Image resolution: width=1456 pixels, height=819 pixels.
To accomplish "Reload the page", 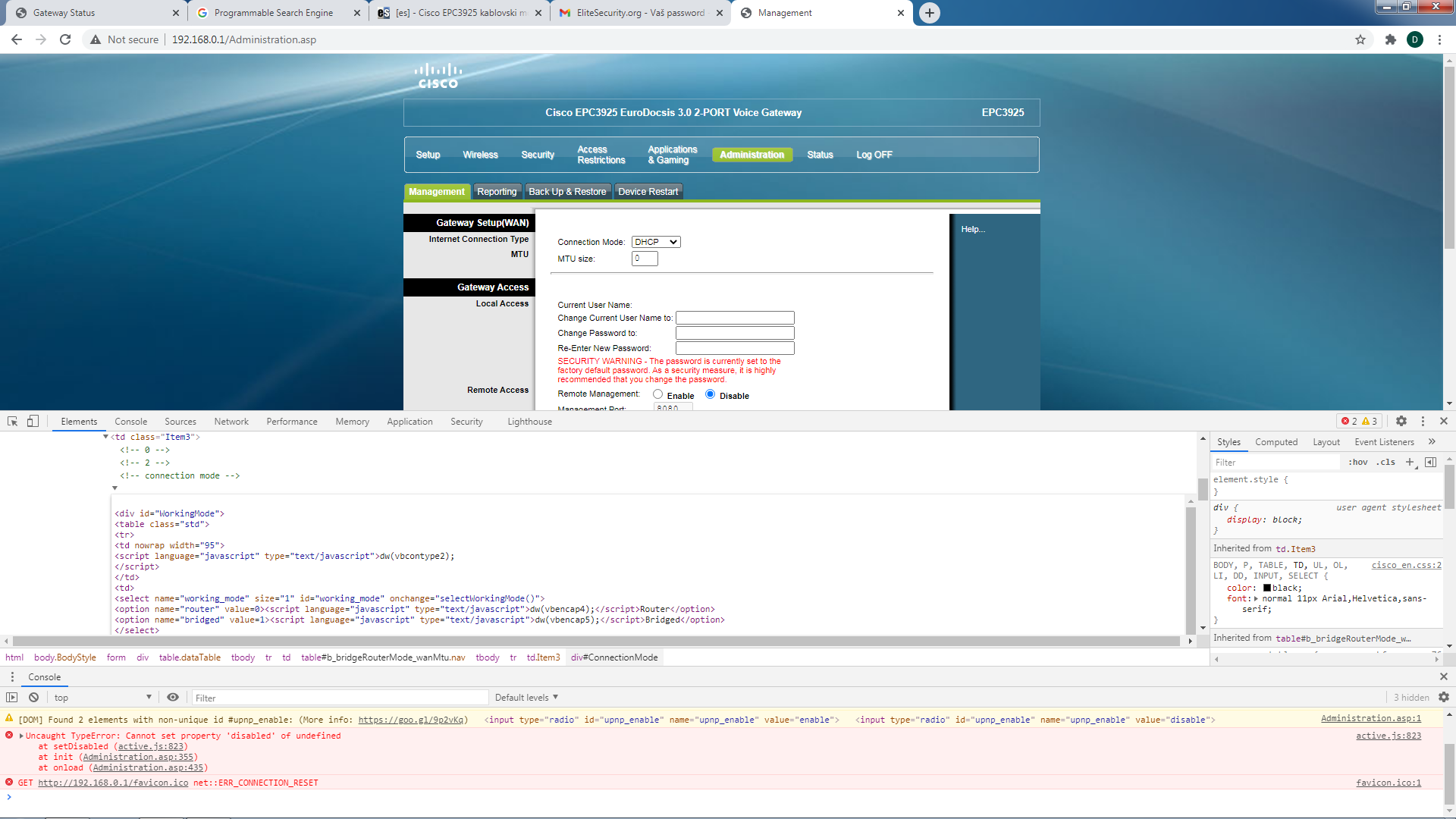I will (x=65, y=39).
